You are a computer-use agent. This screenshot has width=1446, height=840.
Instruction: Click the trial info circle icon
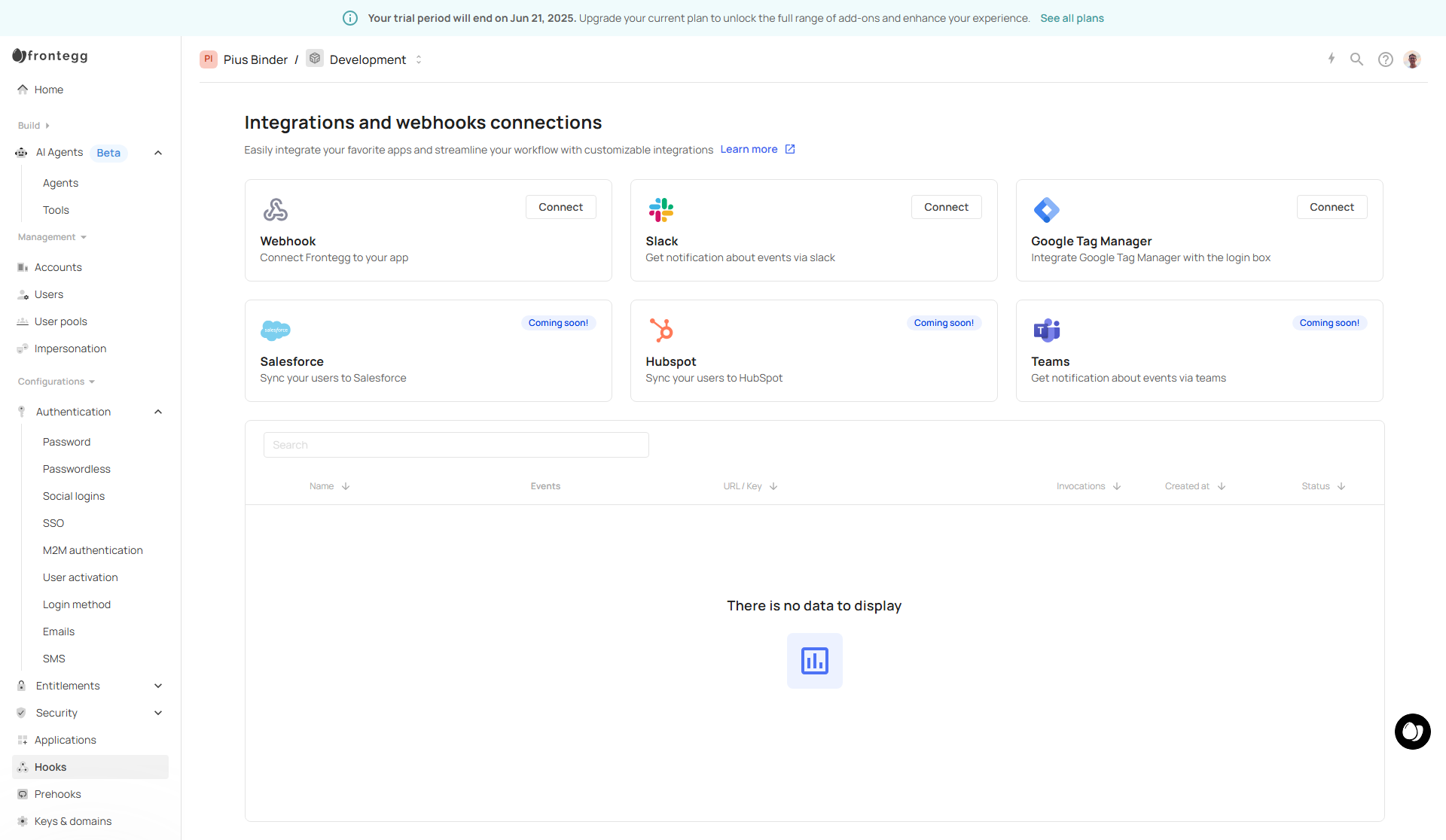pyautogui.click(x=350, y=18)
